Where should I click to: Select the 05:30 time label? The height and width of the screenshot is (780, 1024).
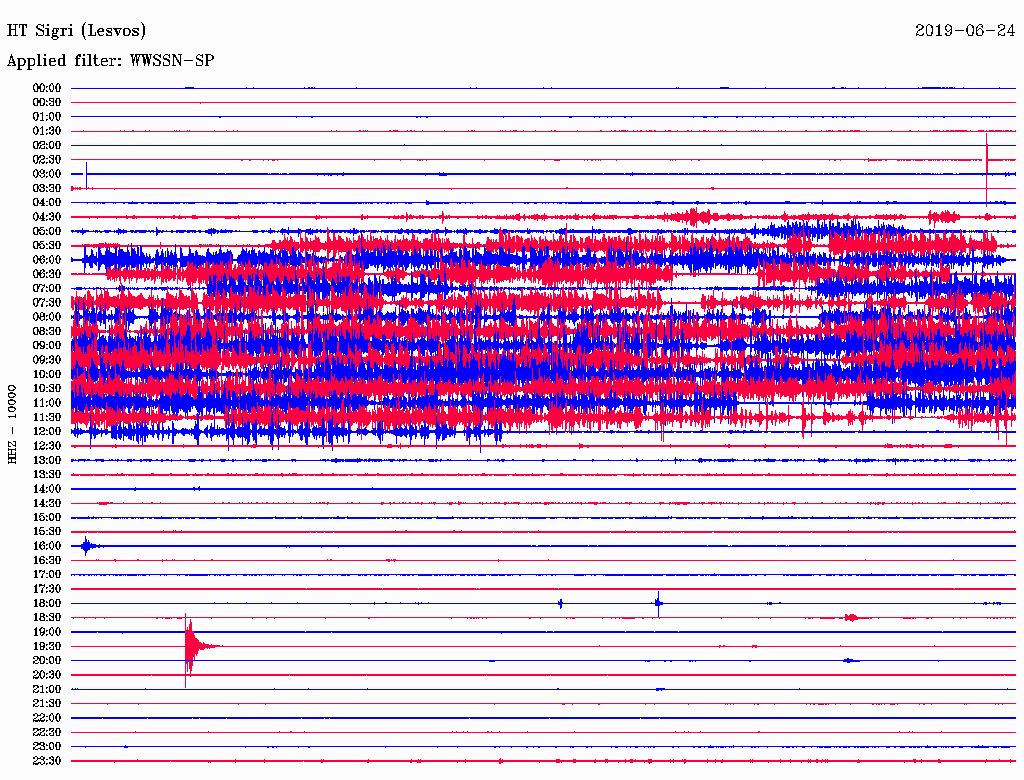click(47, 246)
